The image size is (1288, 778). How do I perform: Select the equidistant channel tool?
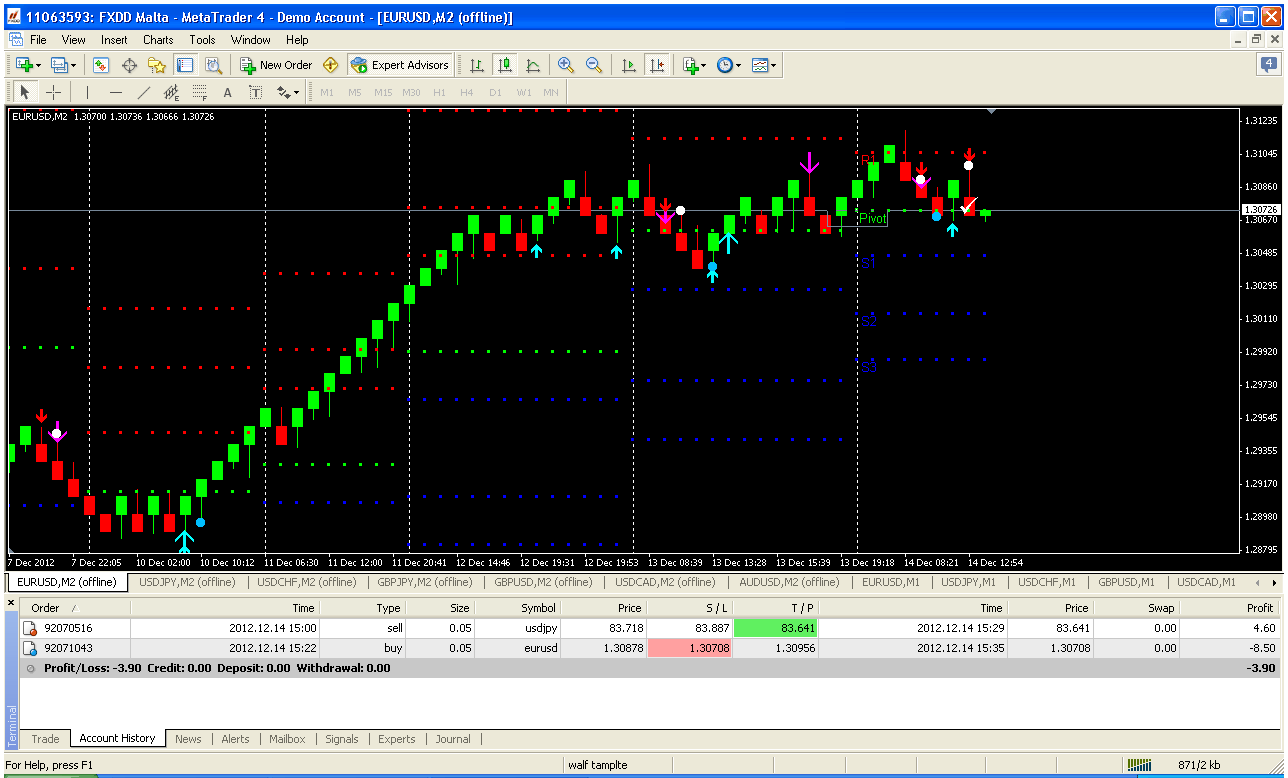click(172, 92)
